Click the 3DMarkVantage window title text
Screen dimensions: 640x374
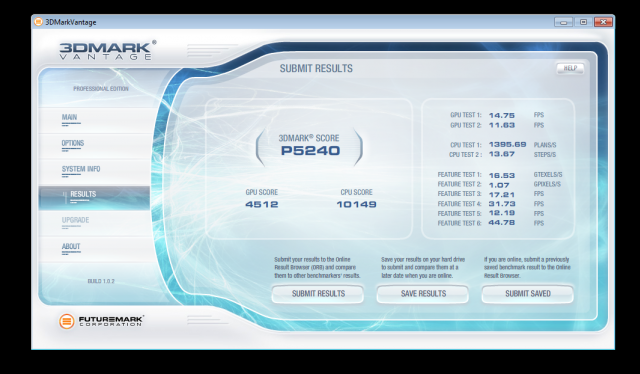(71, 22)
